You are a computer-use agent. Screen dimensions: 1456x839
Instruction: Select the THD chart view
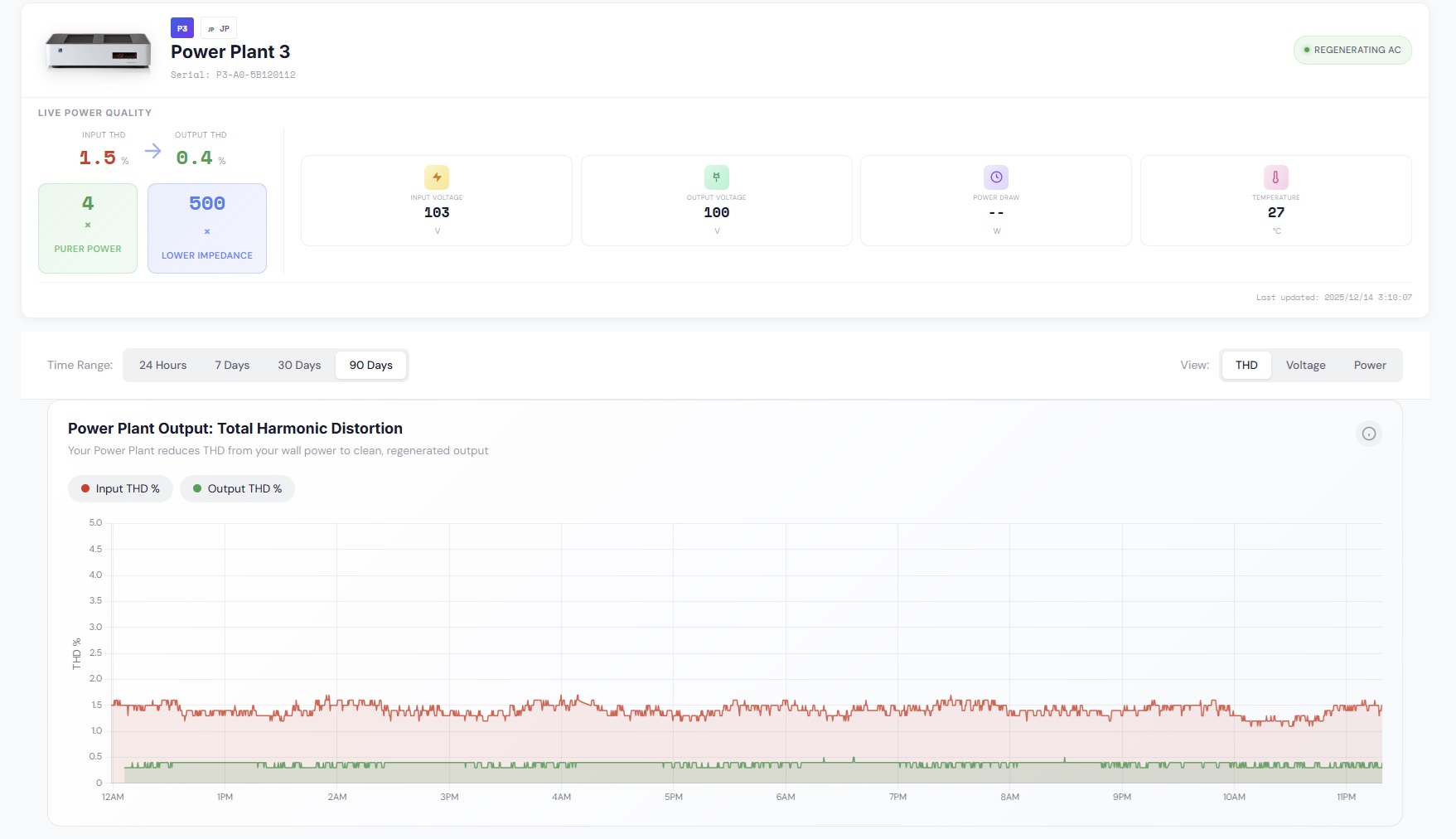click(1246, 366)
